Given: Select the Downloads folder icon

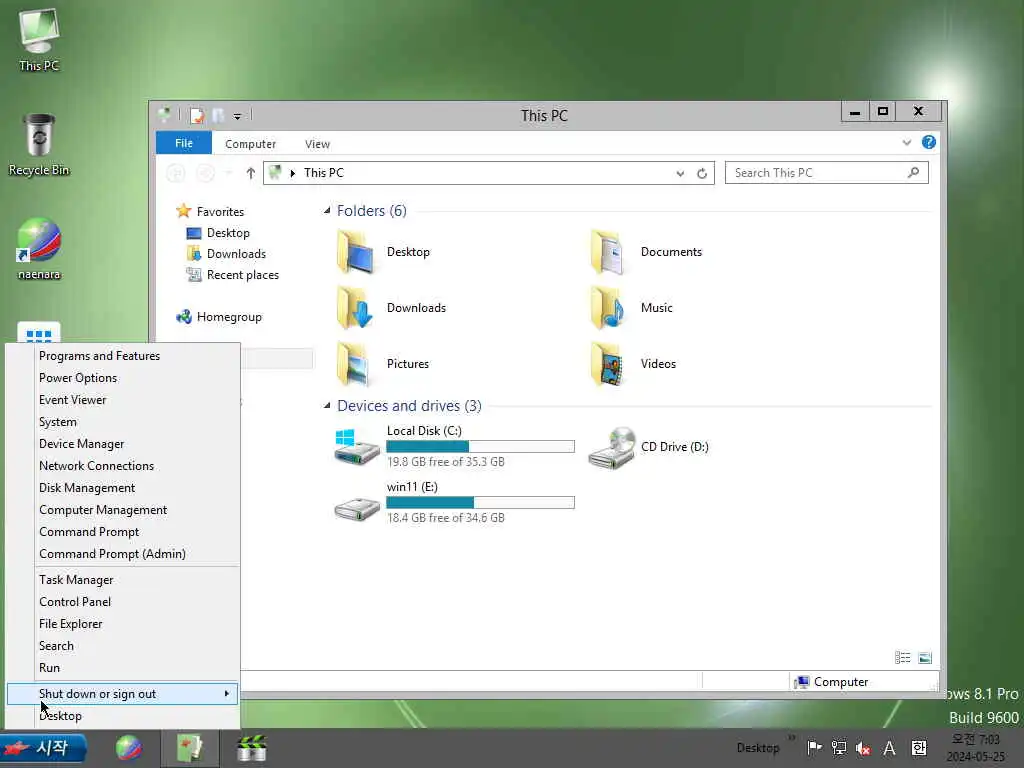Looking at the screenshot, I should point(355,308).
